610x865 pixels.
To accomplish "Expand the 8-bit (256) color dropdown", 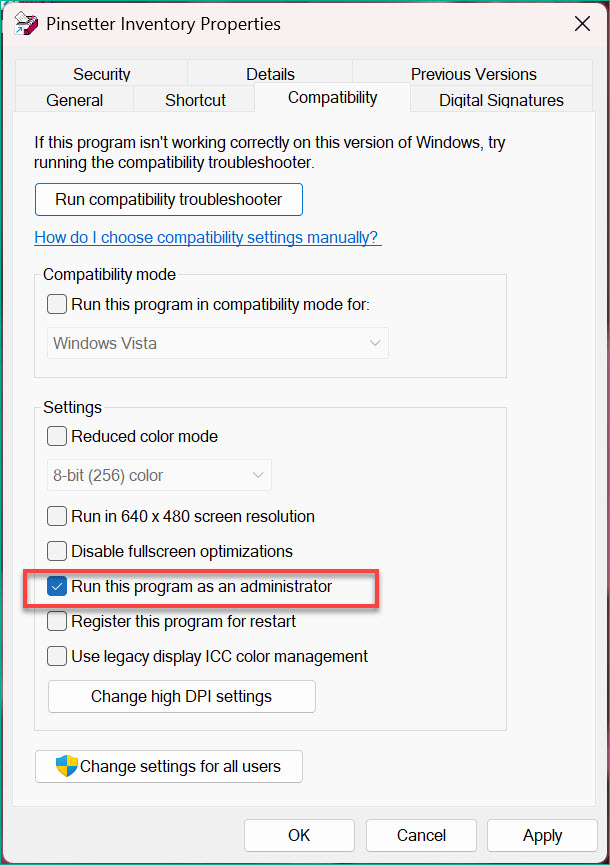I will tap(160, 476).
